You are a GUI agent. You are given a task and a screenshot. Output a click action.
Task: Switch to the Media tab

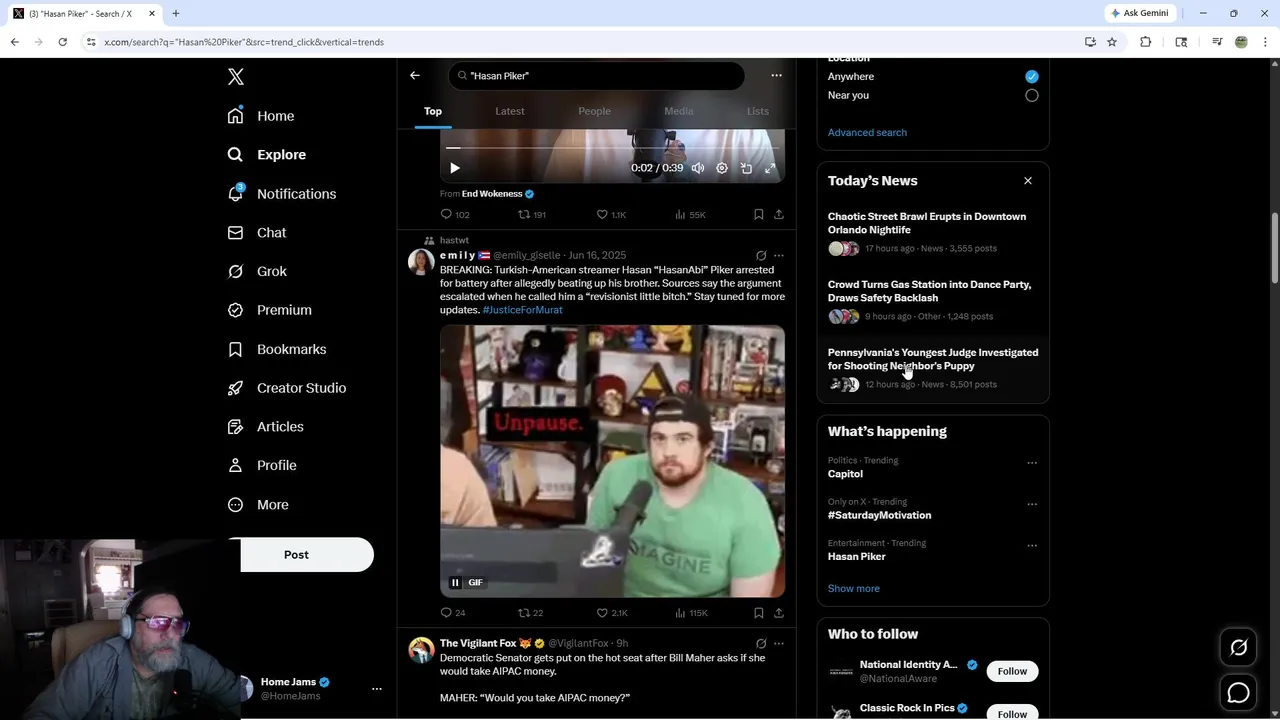[x=679, y=111]
